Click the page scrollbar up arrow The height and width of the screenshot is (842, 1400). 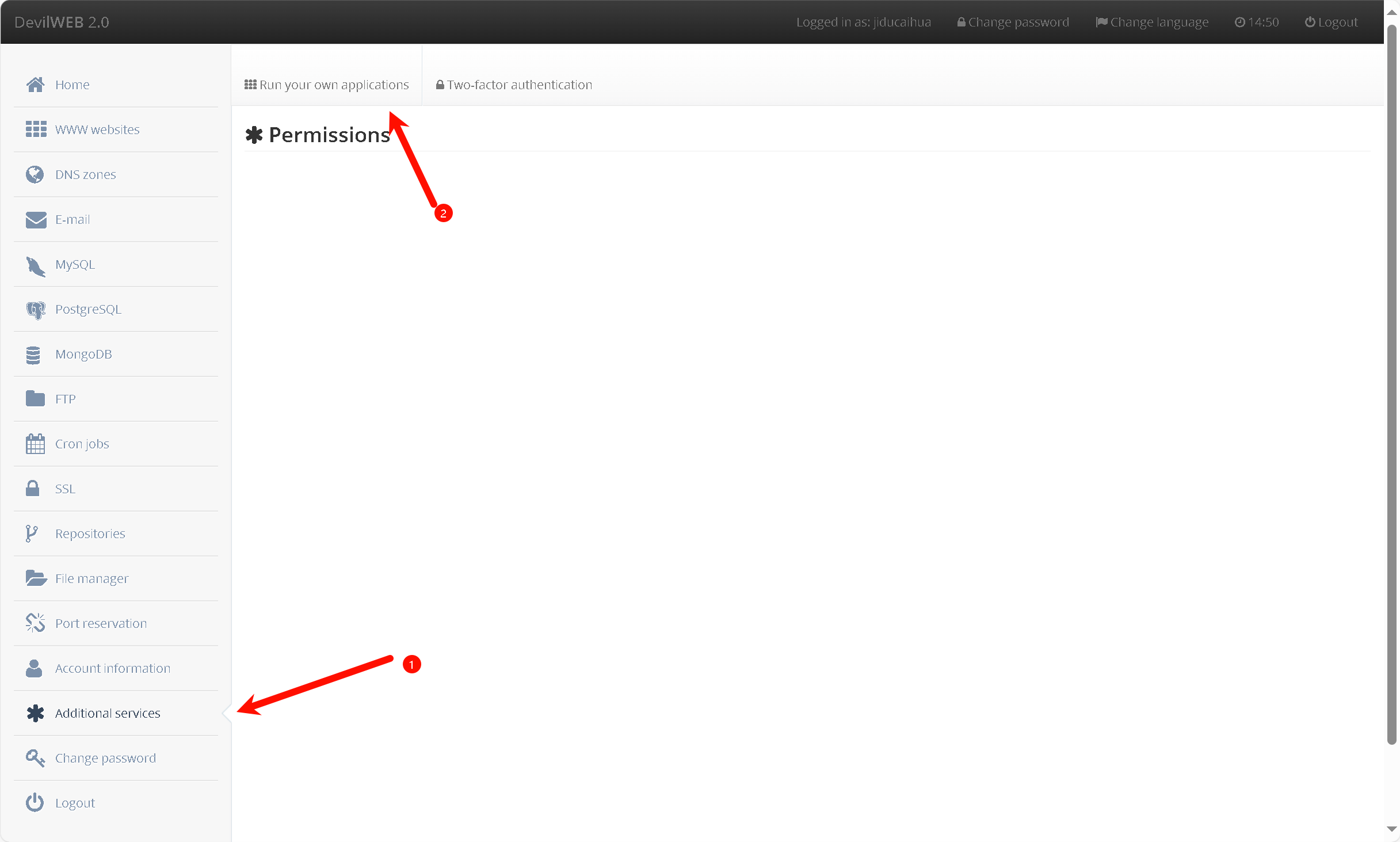1392,12
